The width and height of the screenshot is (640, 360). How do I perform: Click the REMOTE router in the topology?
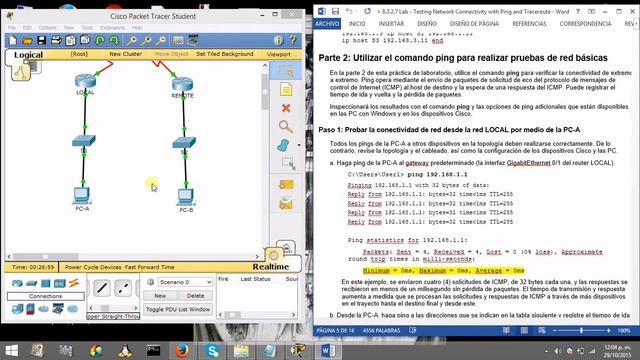(182, 84)
